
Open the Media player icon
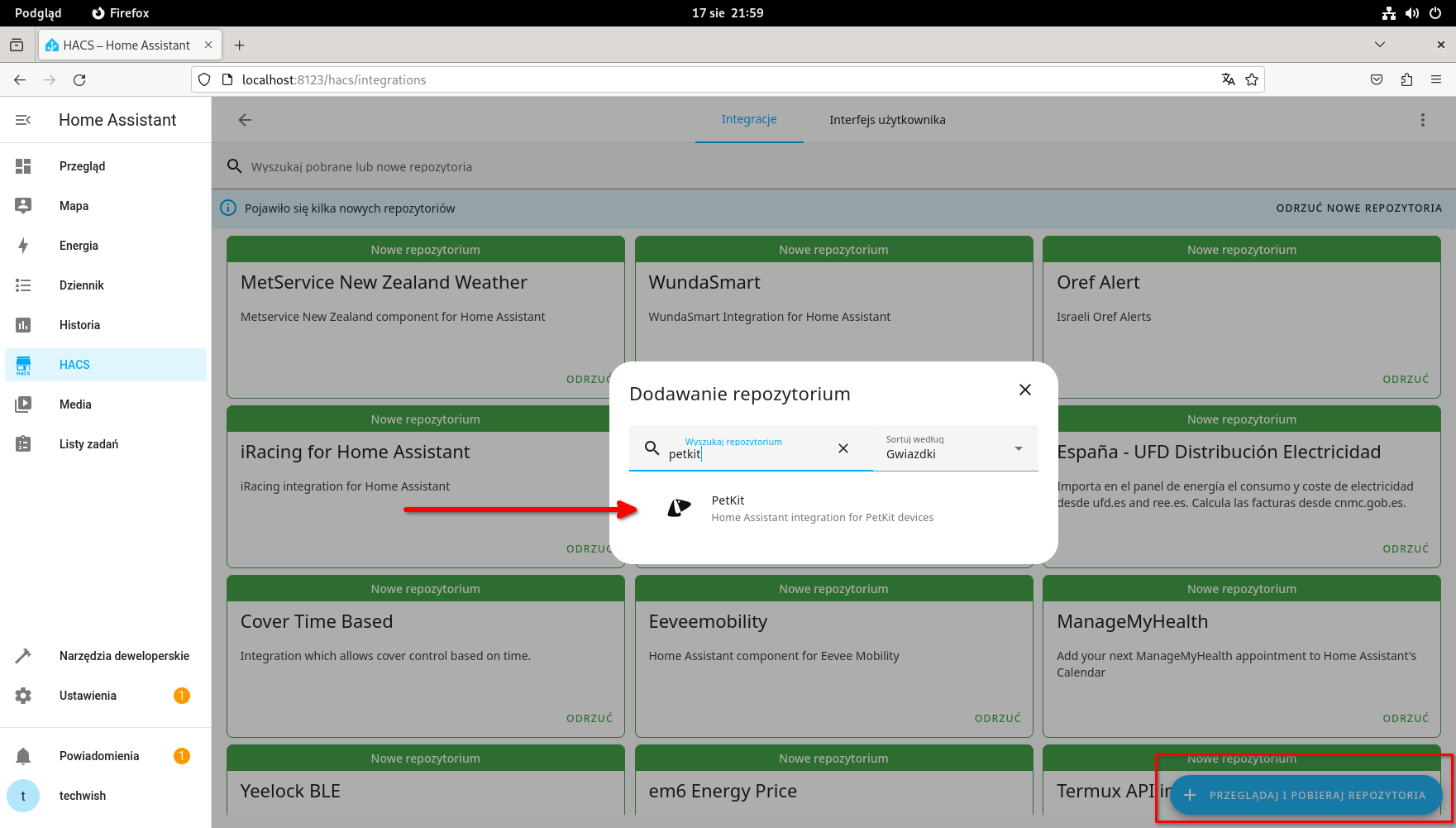point(23,404)
